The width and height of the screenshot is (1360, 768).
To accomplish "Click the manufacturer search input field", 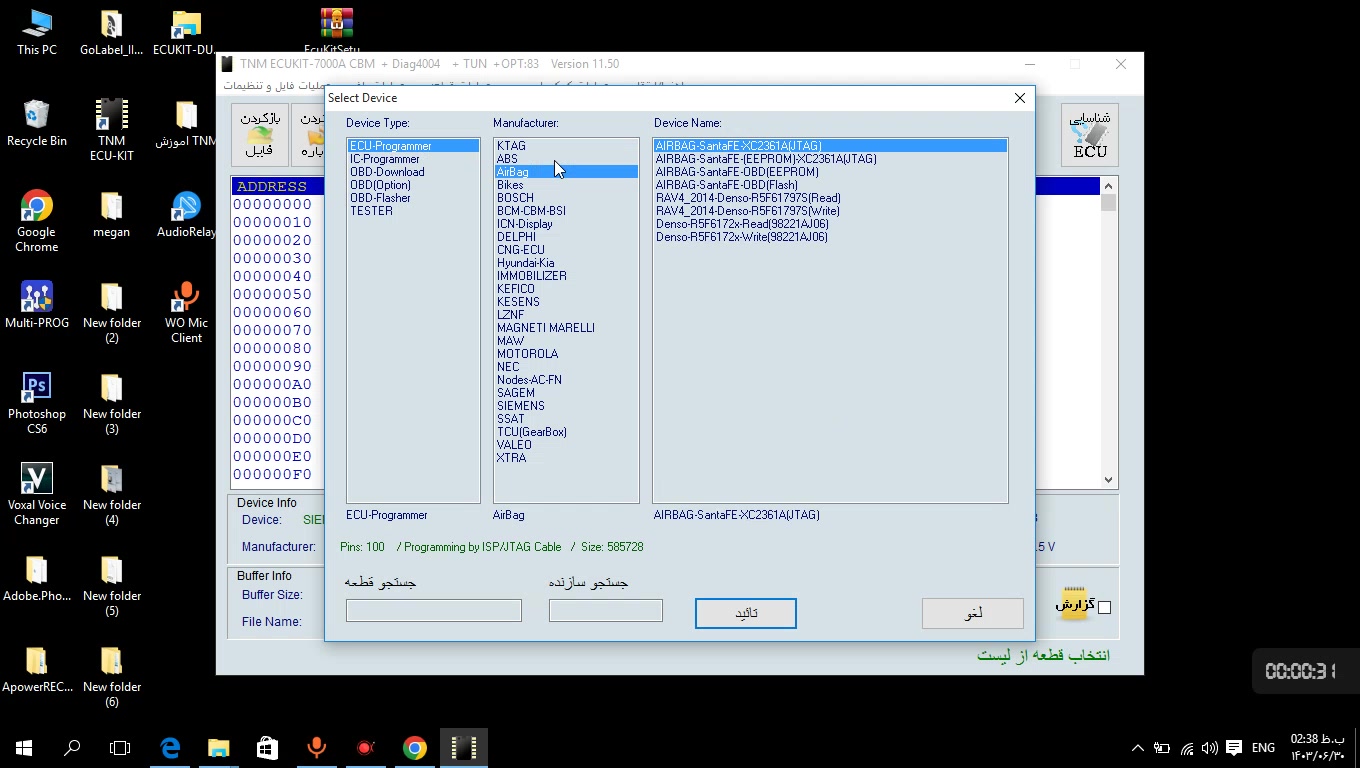I will pos(606,610).
